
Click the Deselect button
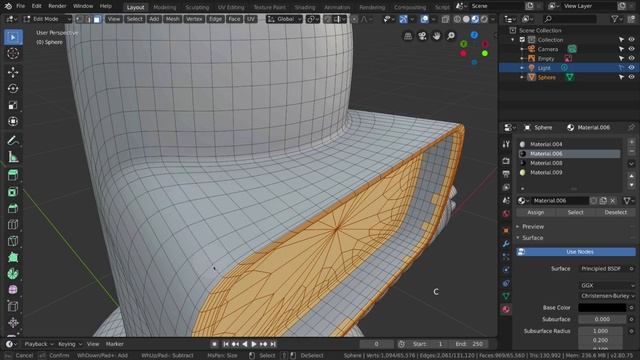coord(616,212)
